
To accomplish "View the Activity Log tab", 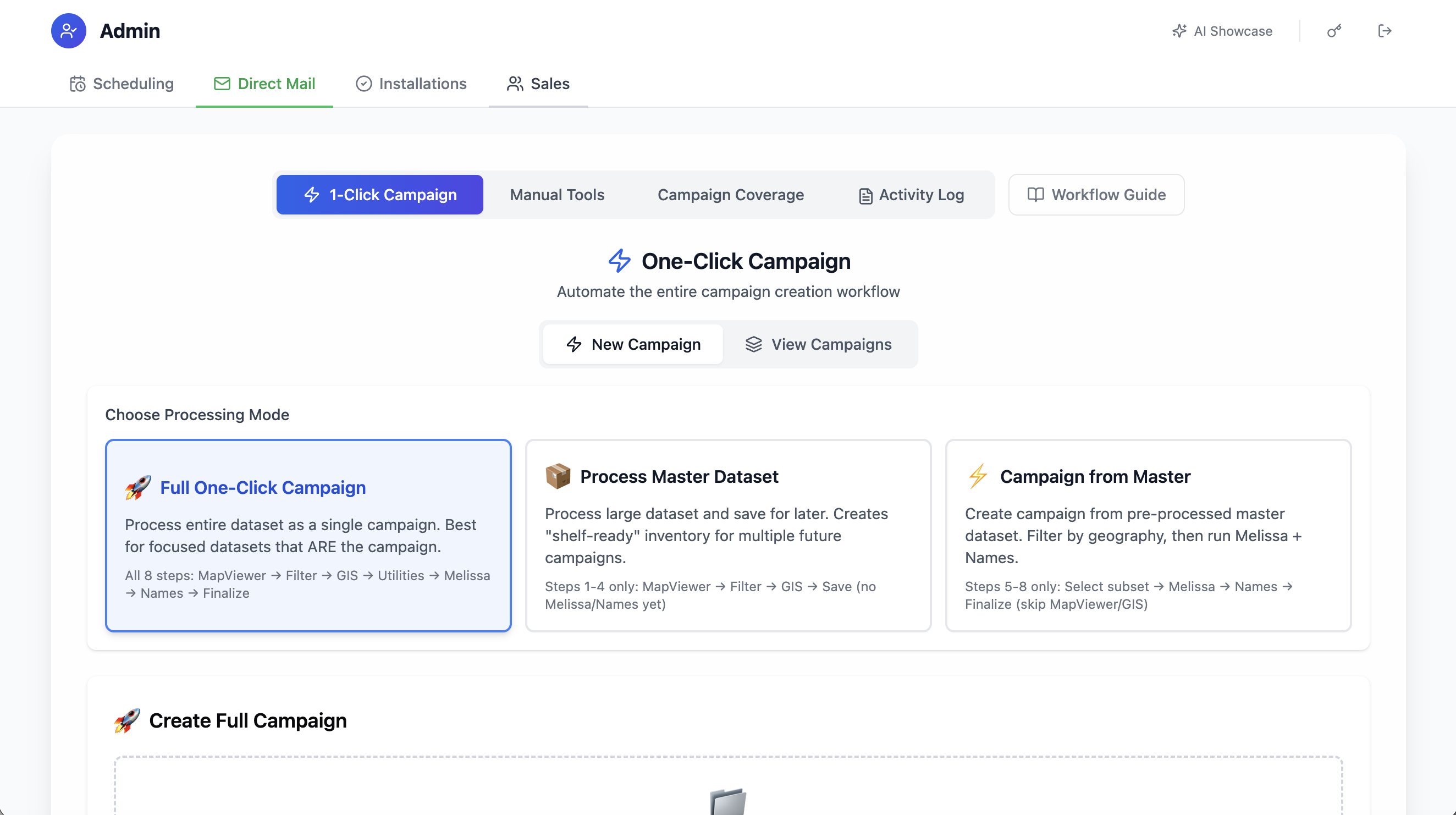I will 911,195.
